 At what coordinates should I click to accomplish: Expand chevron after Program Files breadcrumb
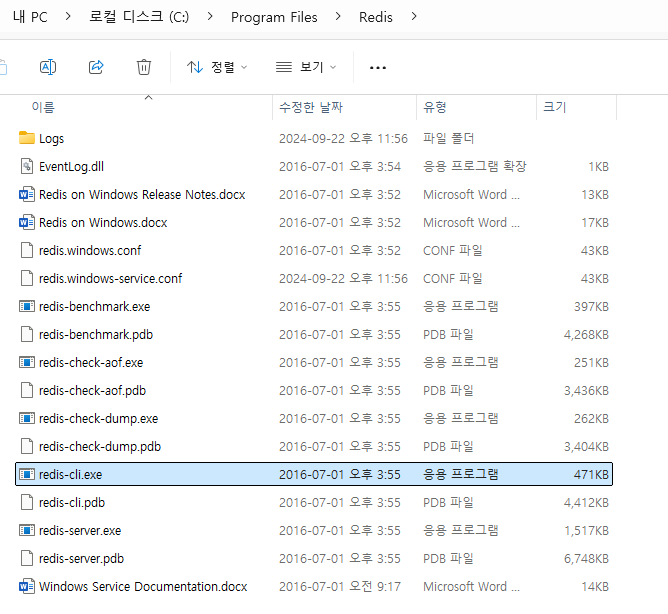(x=338, y=17)
